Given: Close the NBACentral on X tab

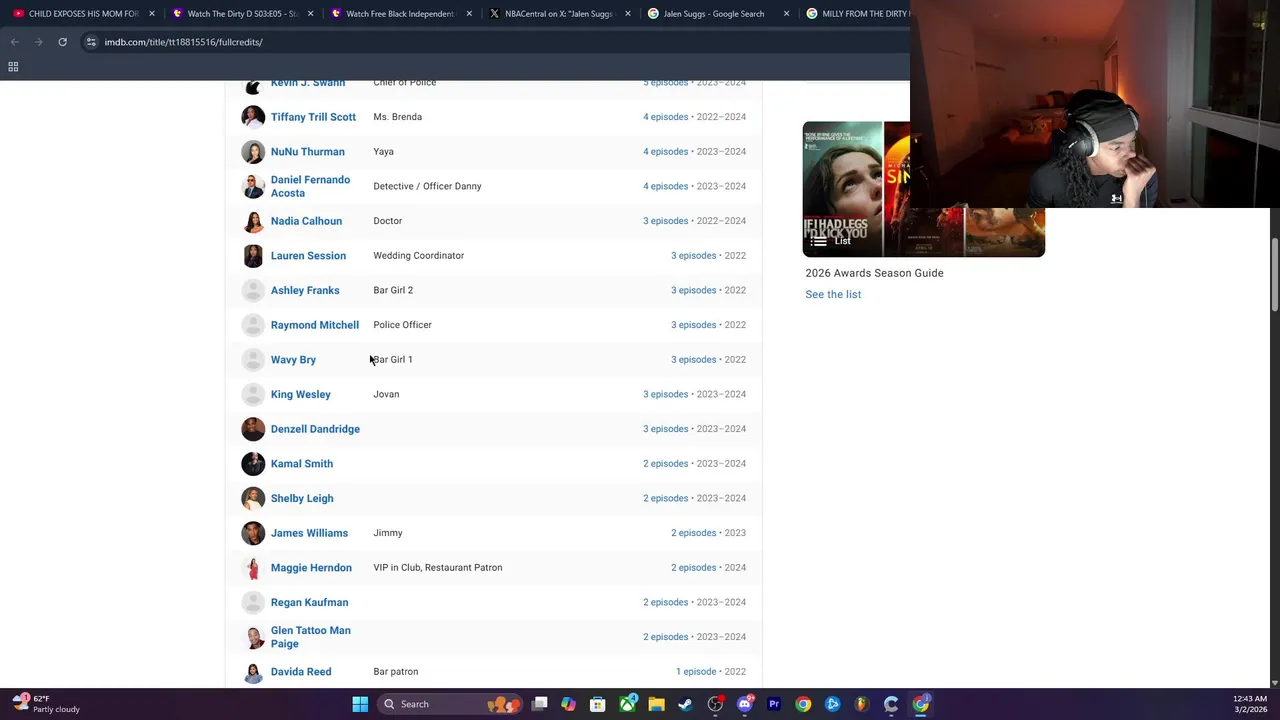Looking at the screenshot, I should point(627,14).
